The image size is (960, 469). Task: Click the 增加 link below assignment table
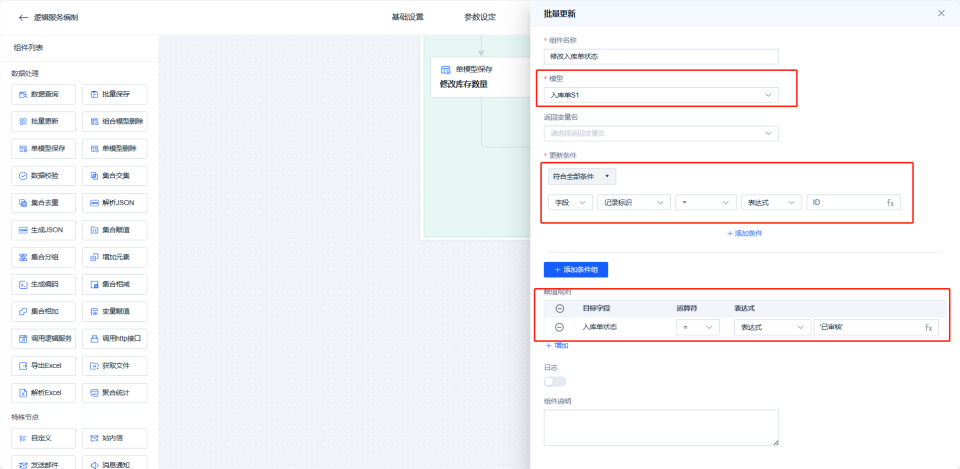click(557, 346)
